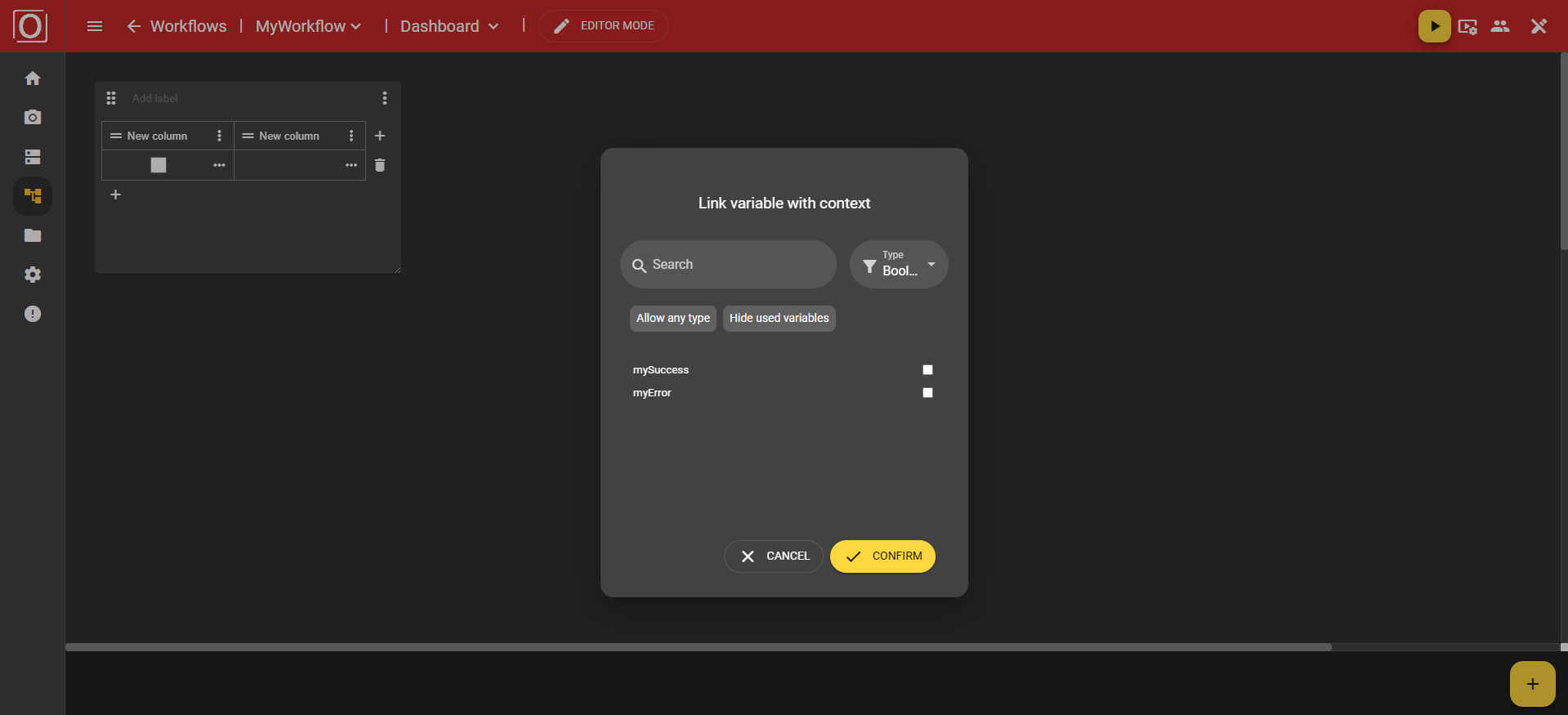Check the mySuccess variable checkbox

927,370
